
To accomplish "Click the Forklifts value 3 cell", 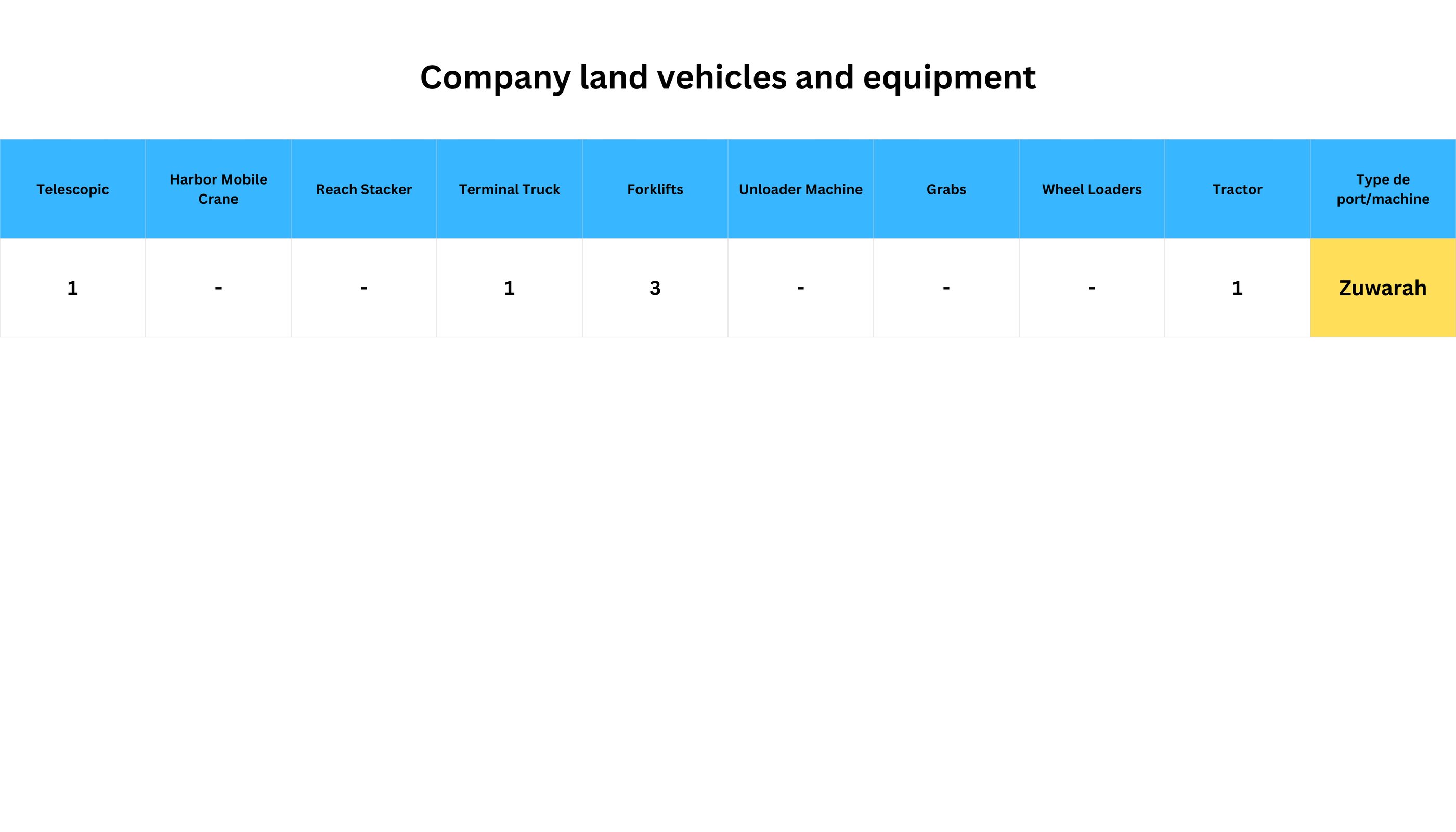I will pyautogui.click(x=655, y=288).
